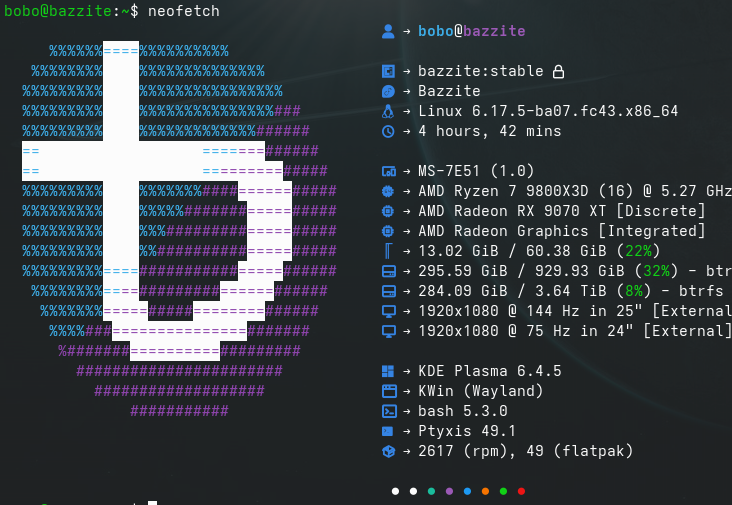Click the monitor icon beside 75 Hz display

pyautogui.click(x=388, y=331)
